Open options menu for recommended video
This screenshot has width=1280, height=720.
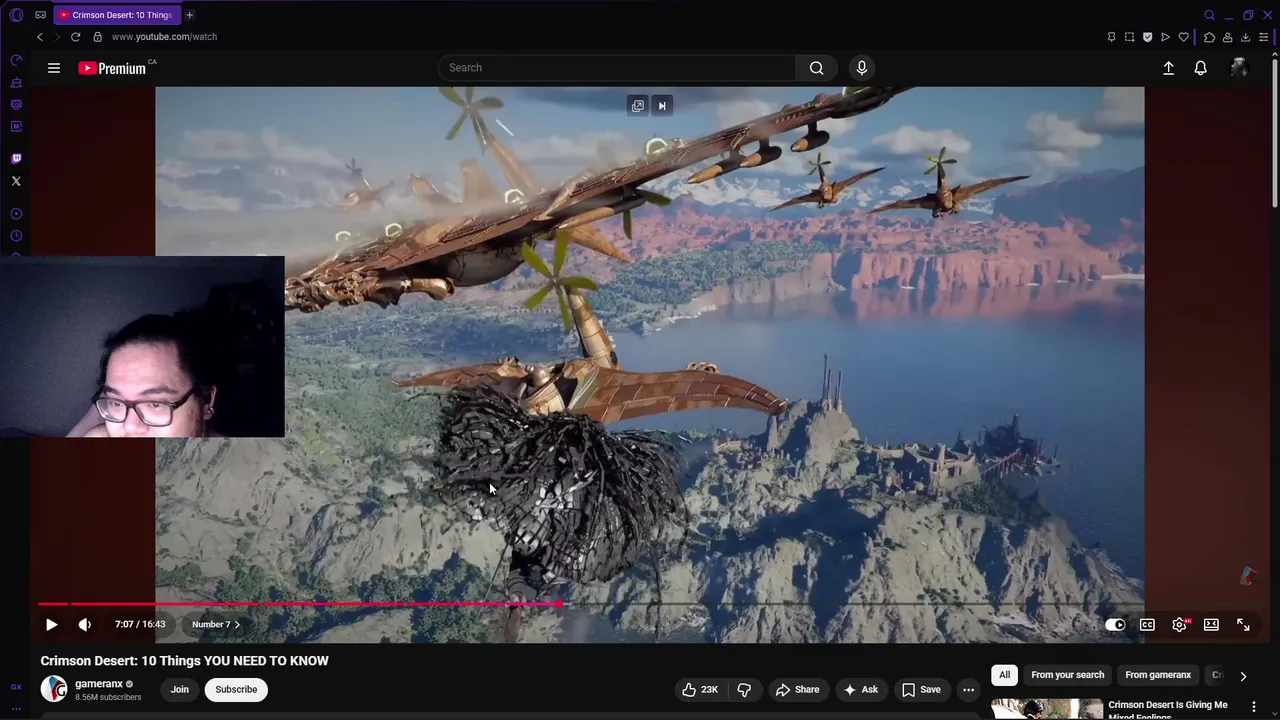click(x=1254, y=707)
